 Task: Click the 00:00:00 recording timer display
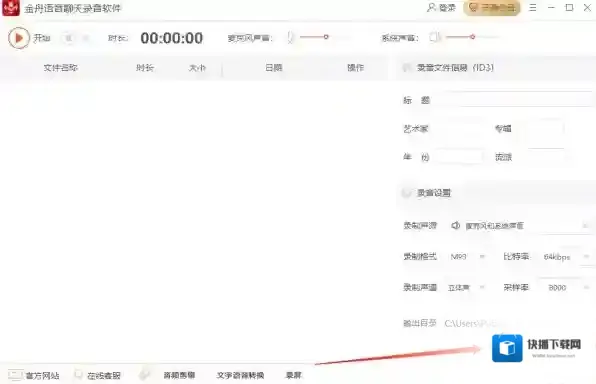[172, 38]
